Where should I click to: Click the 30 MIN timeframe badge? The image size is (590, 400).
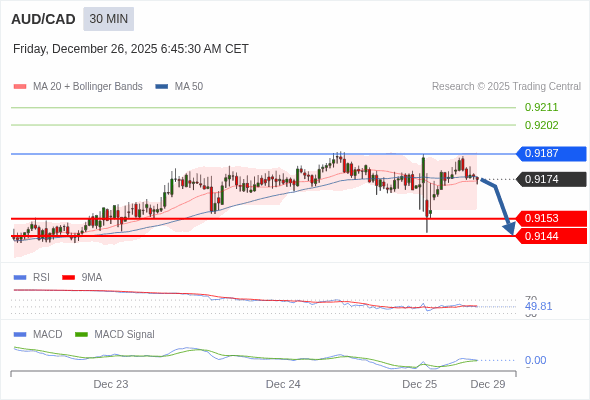point(108,19)
